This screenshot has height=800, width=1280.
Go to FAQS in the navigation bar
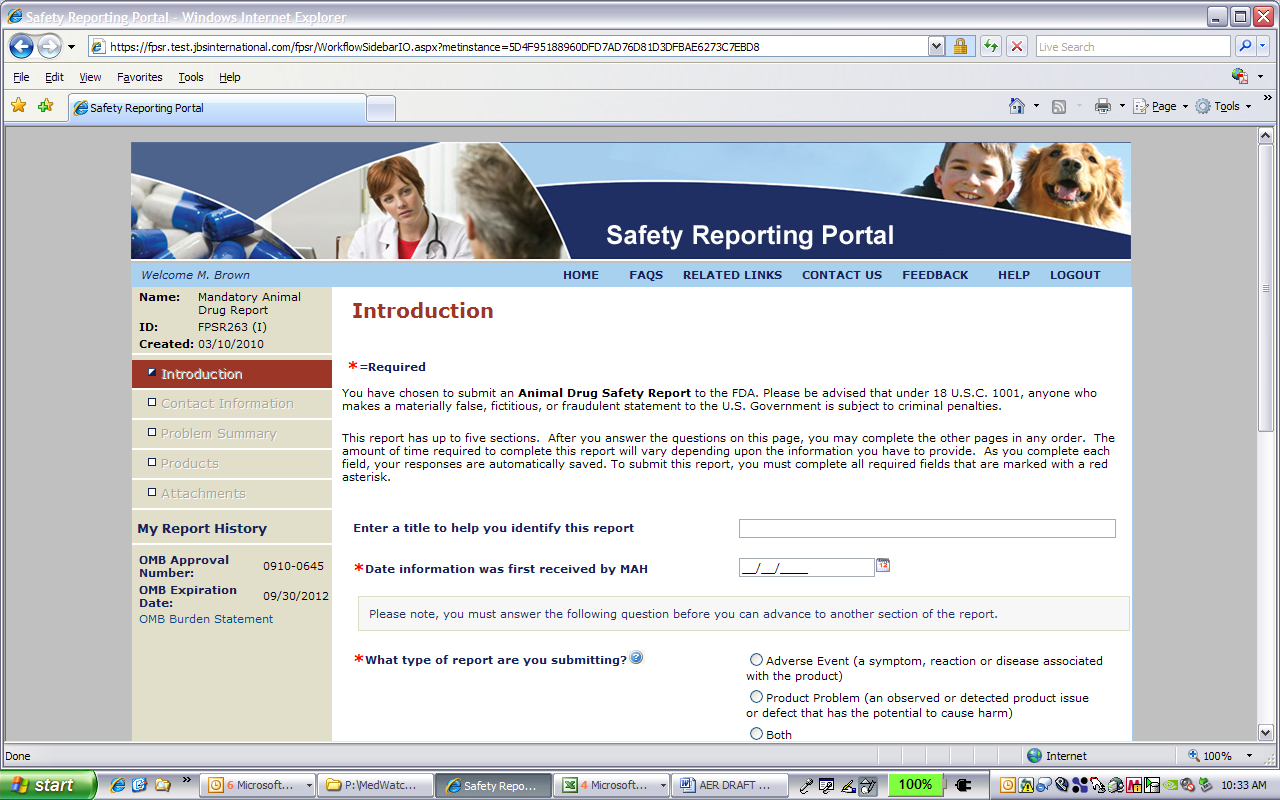pyautogui.click(x=646, y=275)
